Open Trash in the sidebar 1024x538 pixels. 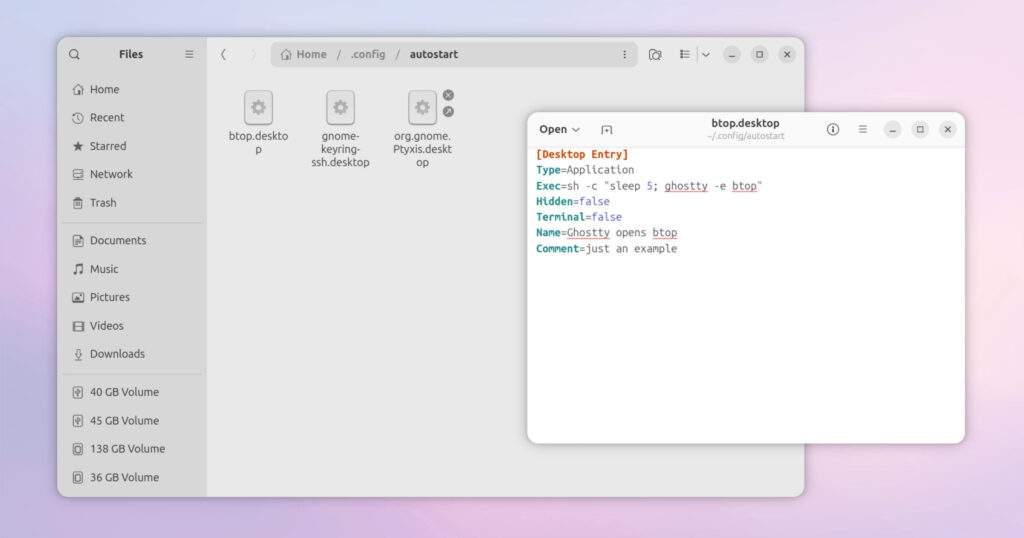click(103, 203)
